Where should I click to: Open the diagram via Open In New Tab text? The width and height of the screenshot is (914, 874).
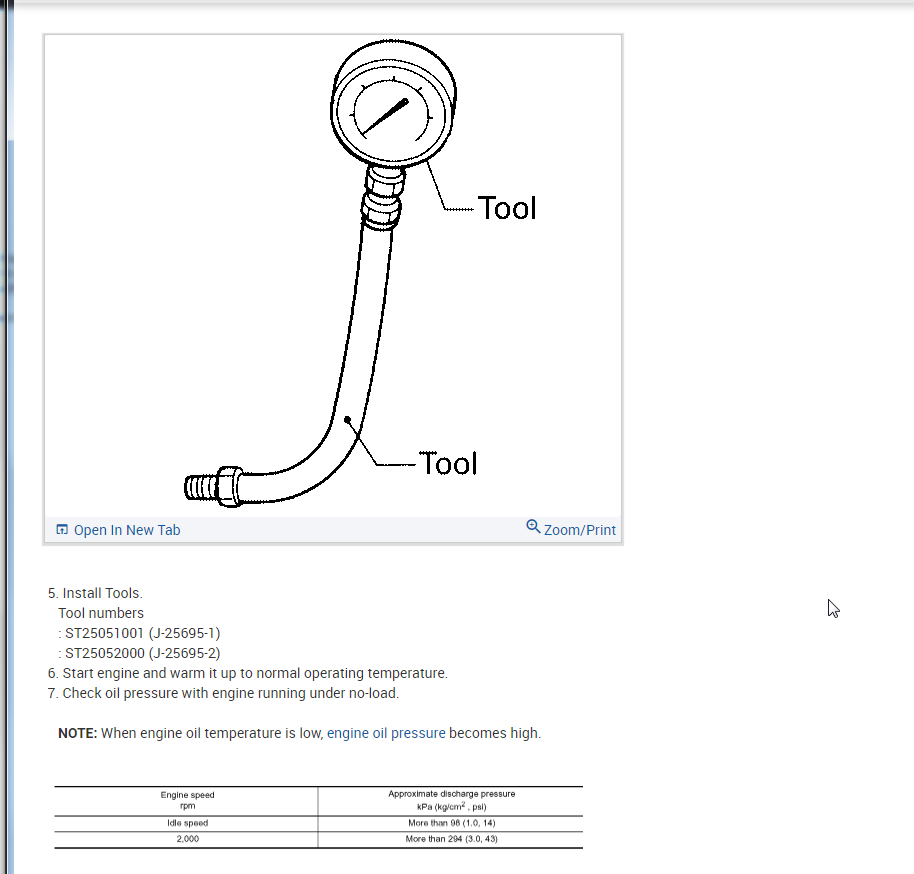127,530
